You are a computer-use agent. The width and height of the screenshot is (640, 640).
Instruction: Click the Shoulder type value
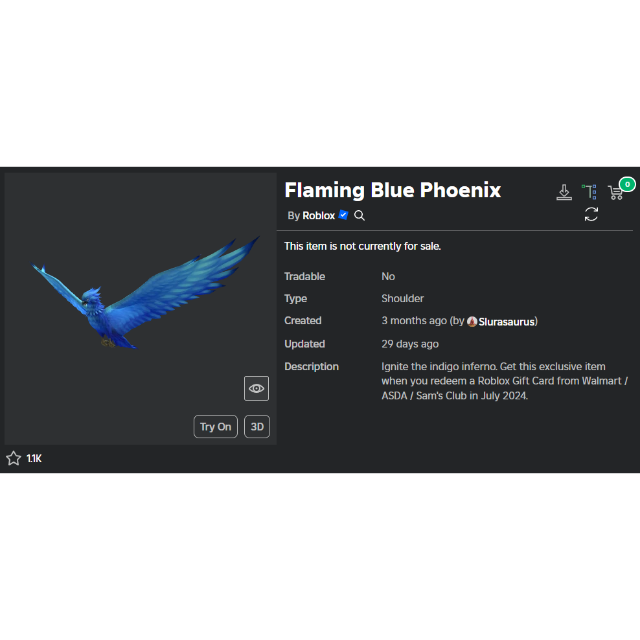click(402, 298)
